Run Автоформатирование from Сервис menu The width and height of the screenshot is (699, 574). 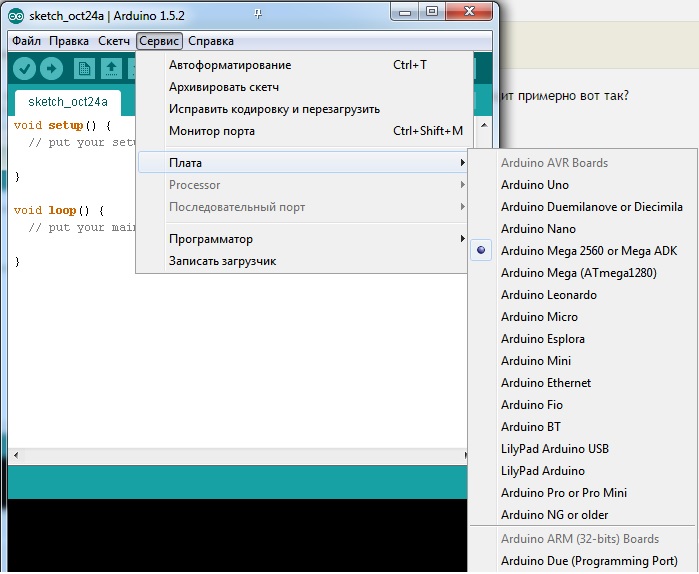[x=230, y=65]
